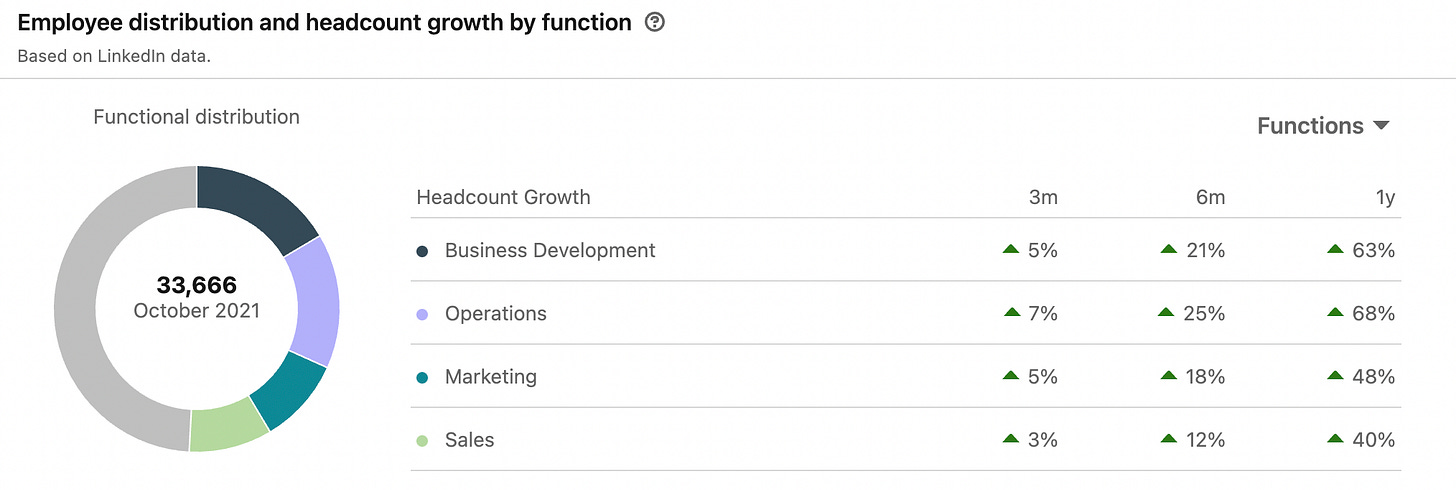Click the 1y column header
The image size is (1456, 490).
tap(1385, 198)
